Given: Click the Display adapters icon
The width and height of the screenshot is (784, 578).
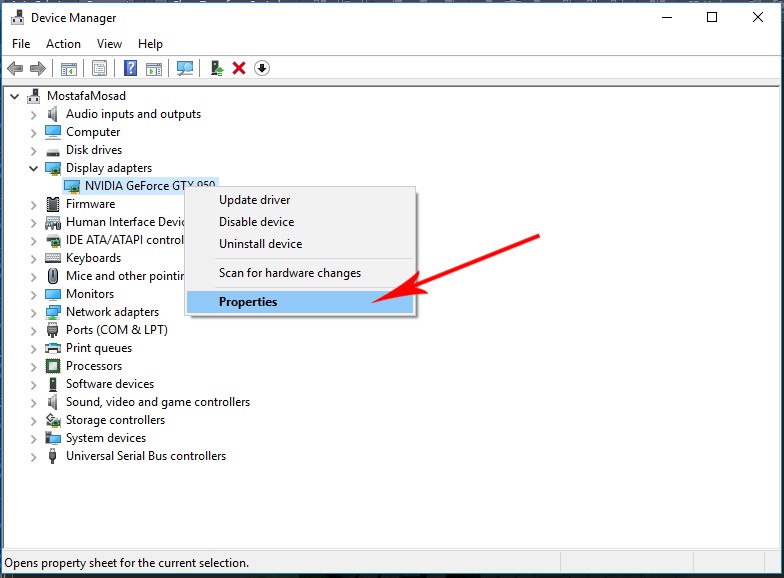Looking at the screenshot, I should (x=53, y=168).
